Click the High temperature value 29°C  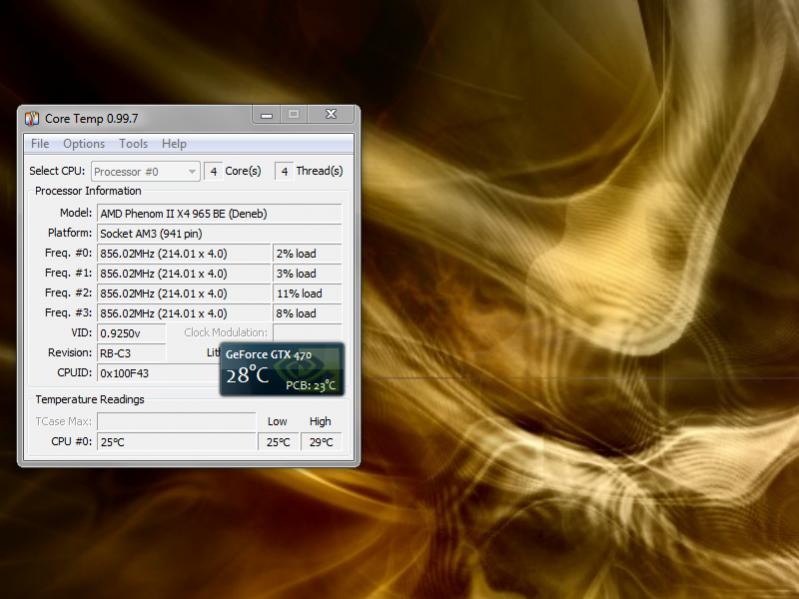tap(321, 442)
